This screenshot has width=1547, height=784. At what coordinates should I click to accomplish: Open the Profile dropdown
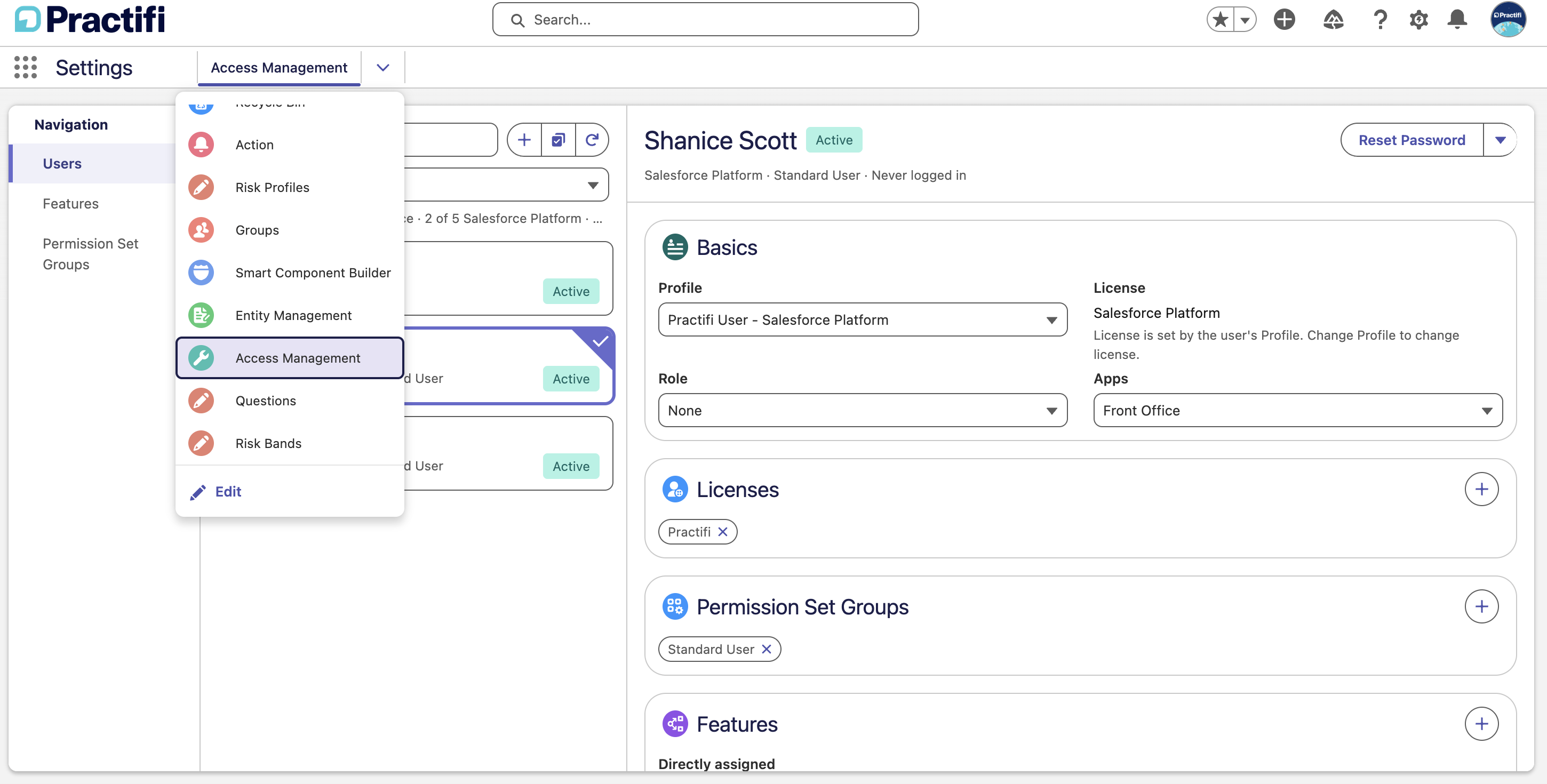863,319
